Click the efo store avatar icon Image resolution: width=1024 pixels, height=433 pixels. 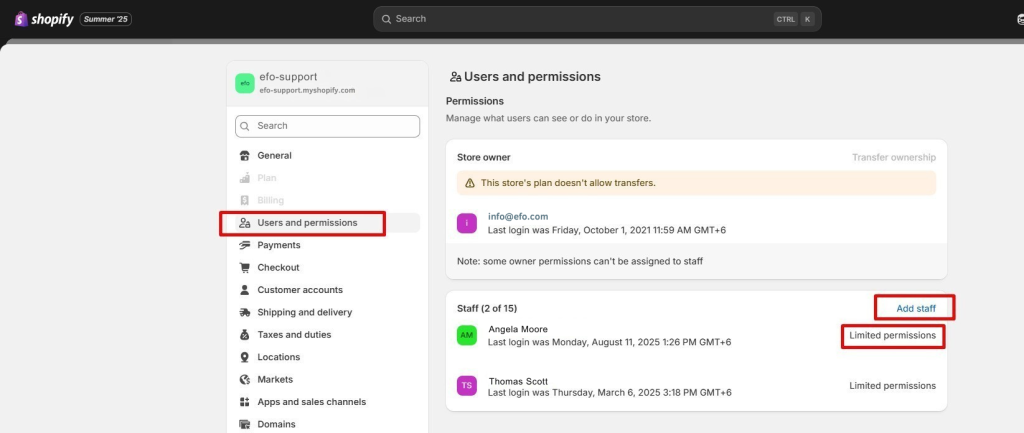(245, 83)
